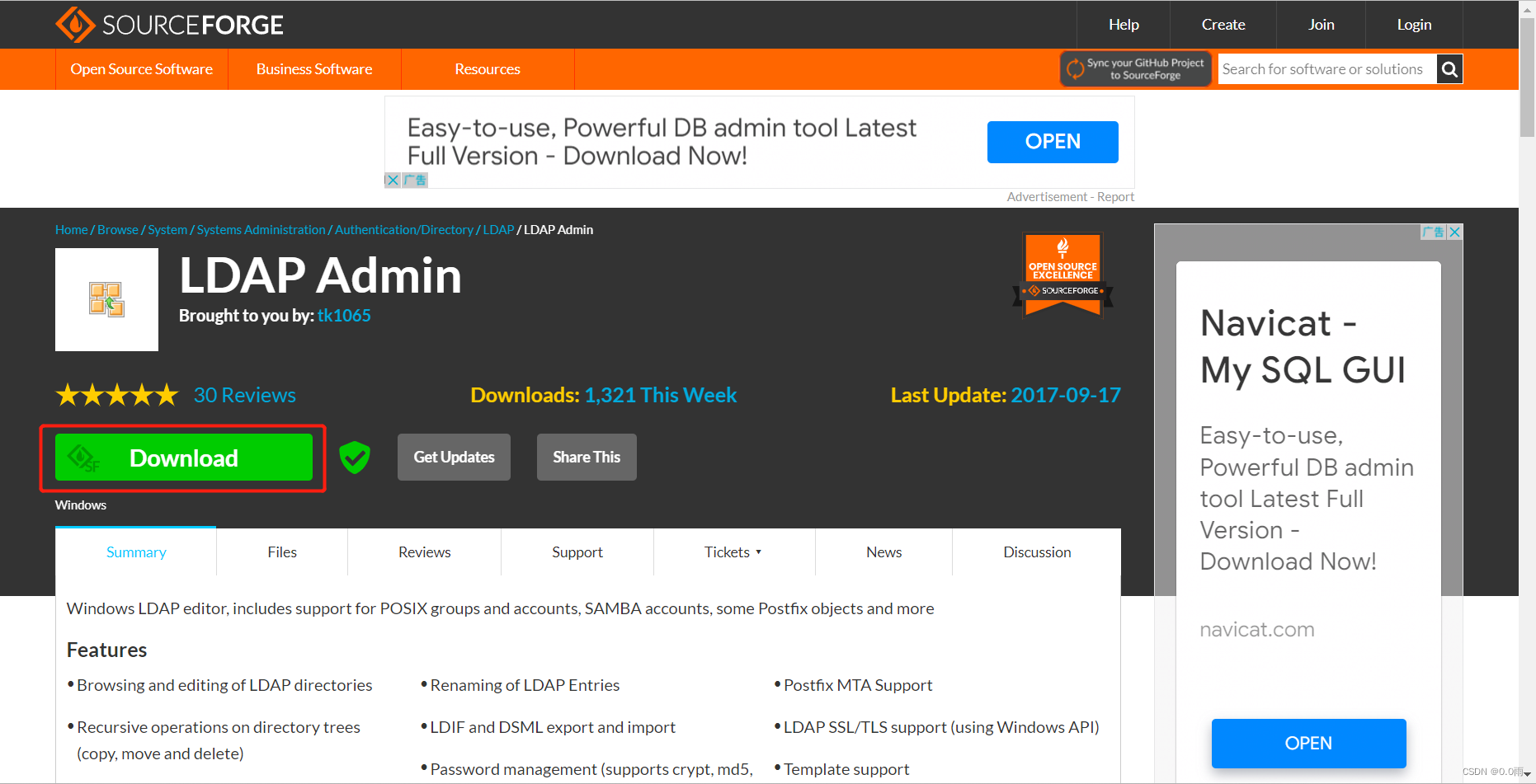Screen dimensions: 1536x784
Task: Click the green Download button
Action: tap(183, 458)
